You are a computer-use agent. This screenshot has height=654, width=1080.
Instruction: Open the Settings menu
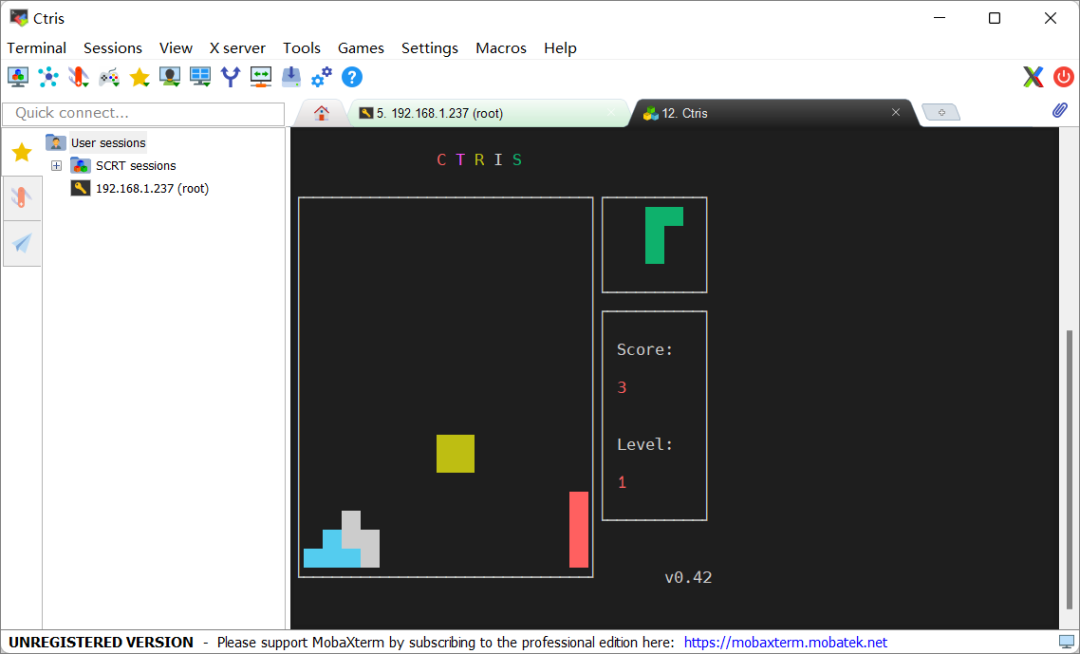[x=430, y=48]
